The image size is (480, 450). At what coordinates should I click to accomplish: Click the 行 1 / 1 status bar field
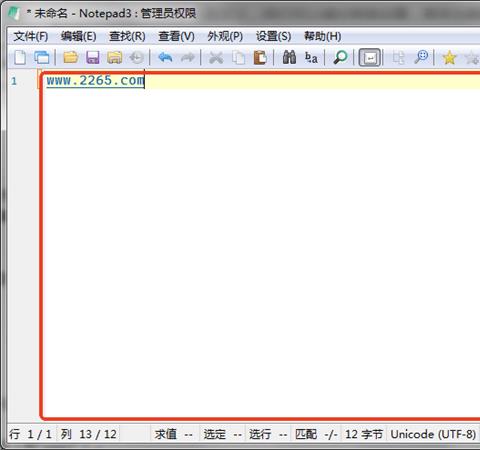[31, 434]
